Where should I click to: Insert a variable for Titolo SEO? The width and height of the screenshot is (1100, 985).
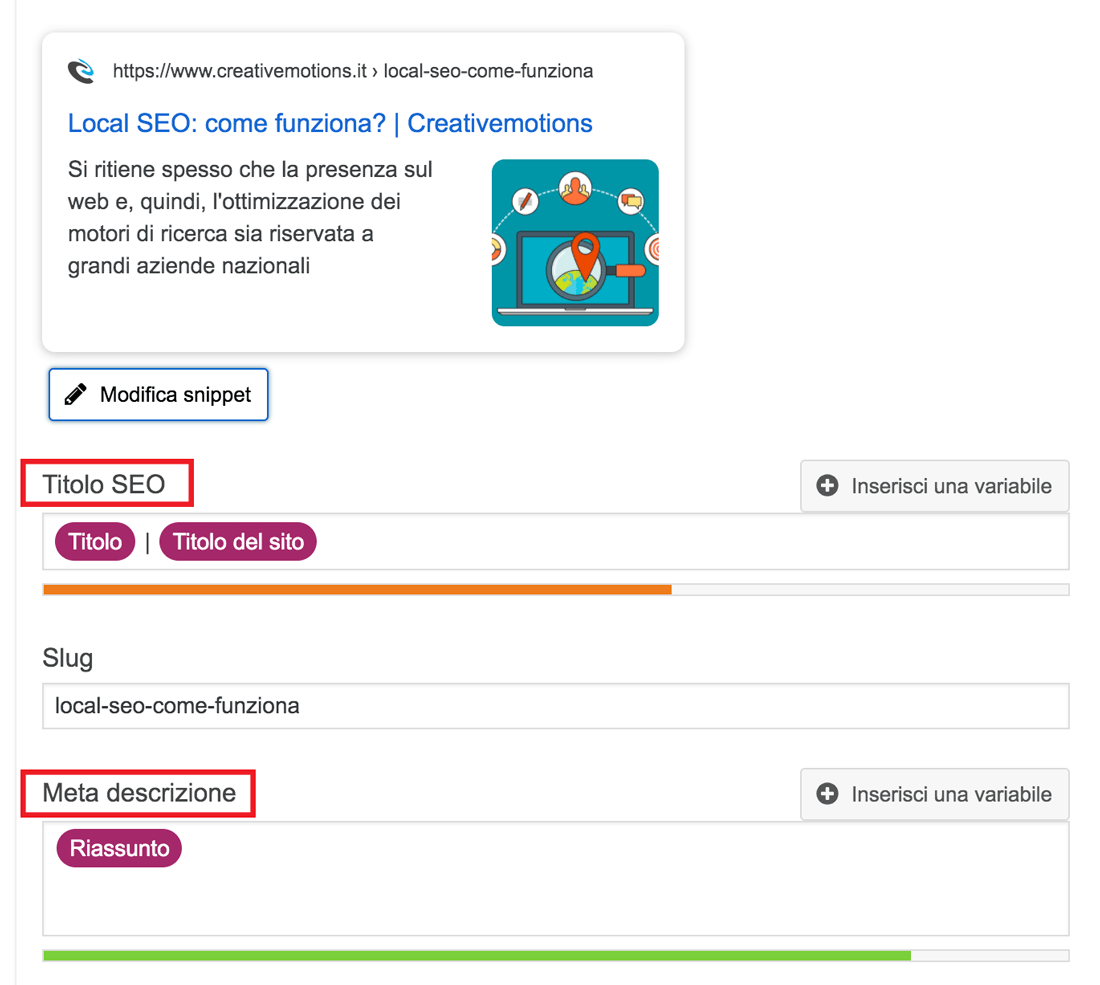pos(934,485)
